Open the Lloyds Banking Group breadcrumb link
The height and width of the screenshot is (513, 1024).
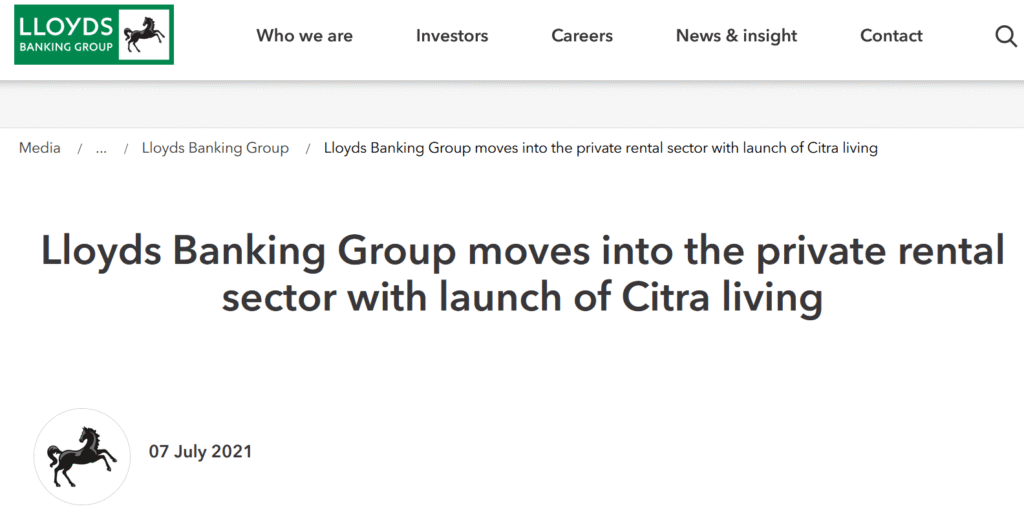coord(216,148)
